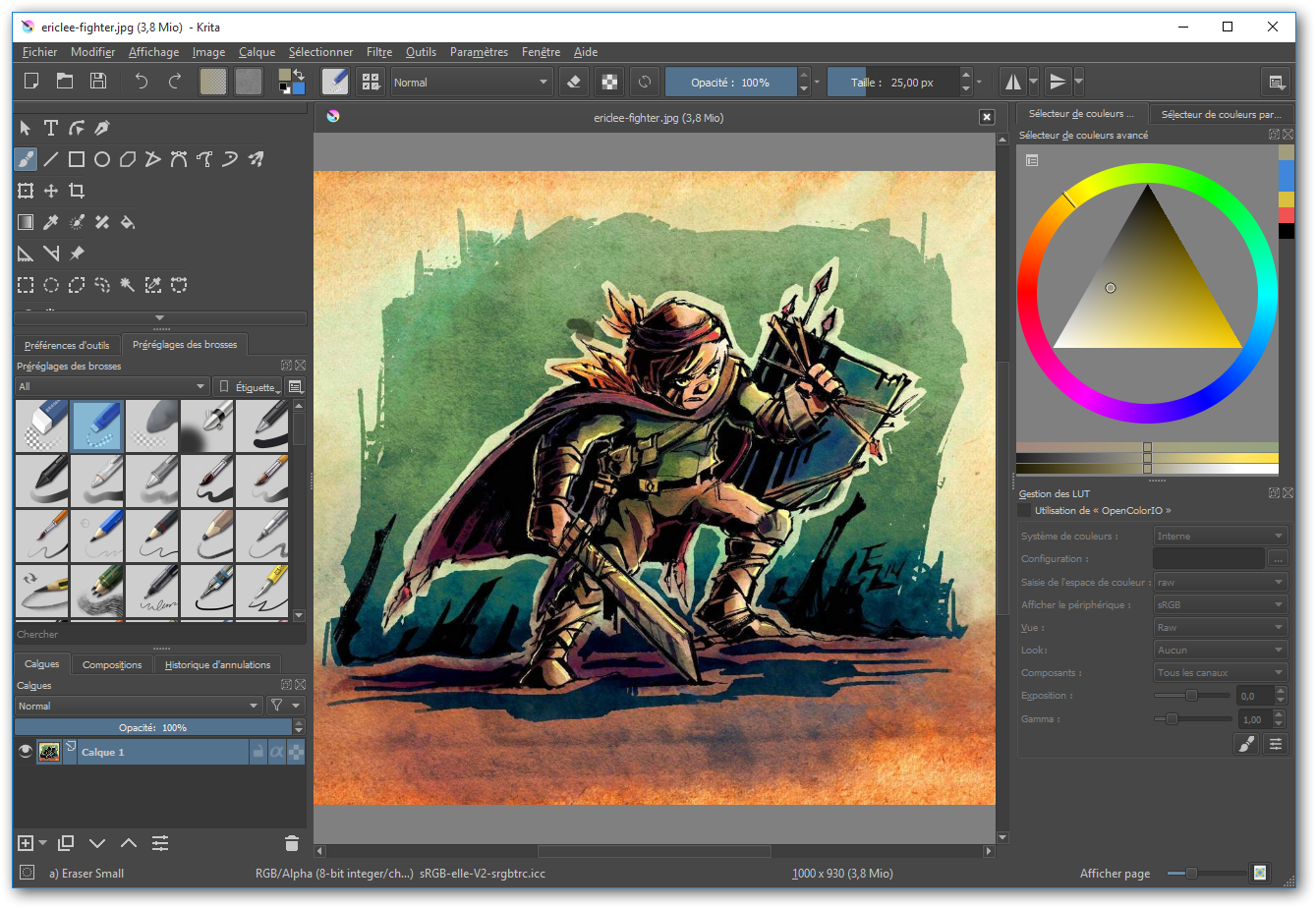Select the Ellipse shape tool

click(102, 159)
